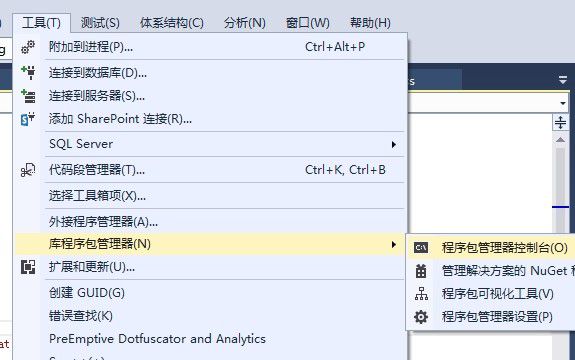575x360 pixels.
Task: Click the Ctrl+Alt+P shortcut text
Action: click(x=335, y=47)
